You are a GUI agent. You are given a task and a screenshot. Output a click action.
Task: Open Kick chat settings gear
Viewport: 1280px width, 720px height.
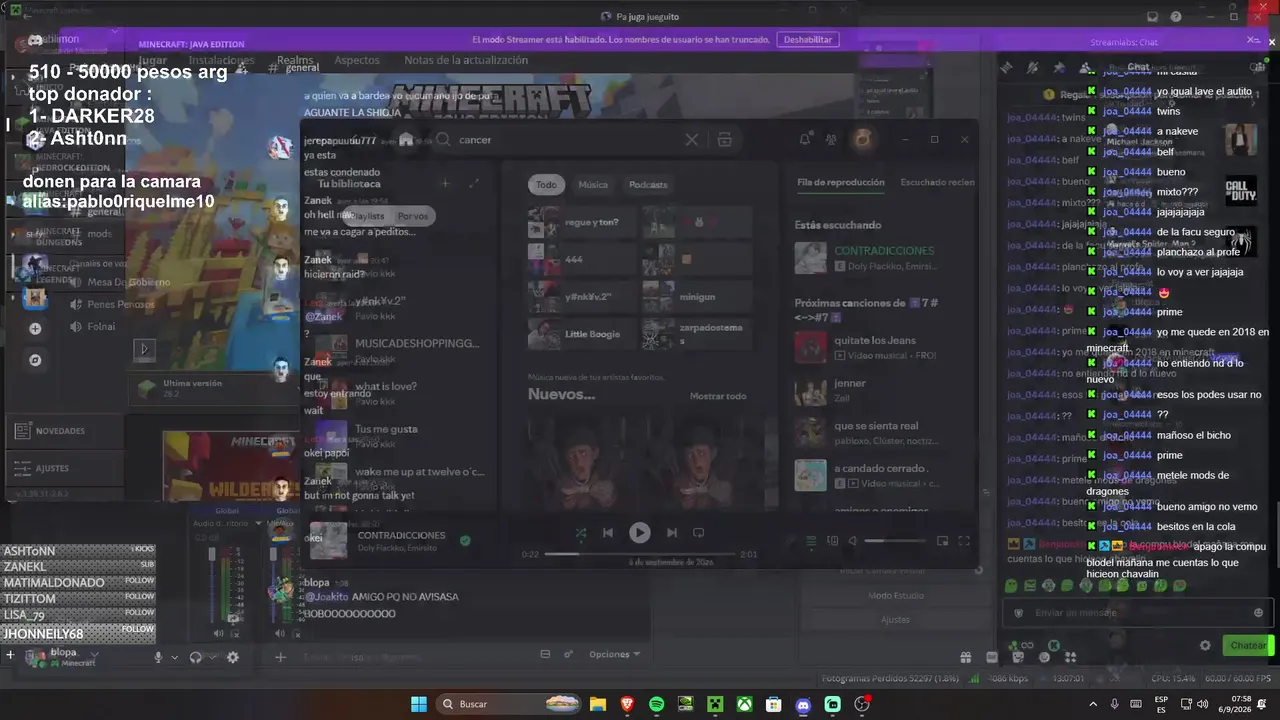pos(1205,646)
